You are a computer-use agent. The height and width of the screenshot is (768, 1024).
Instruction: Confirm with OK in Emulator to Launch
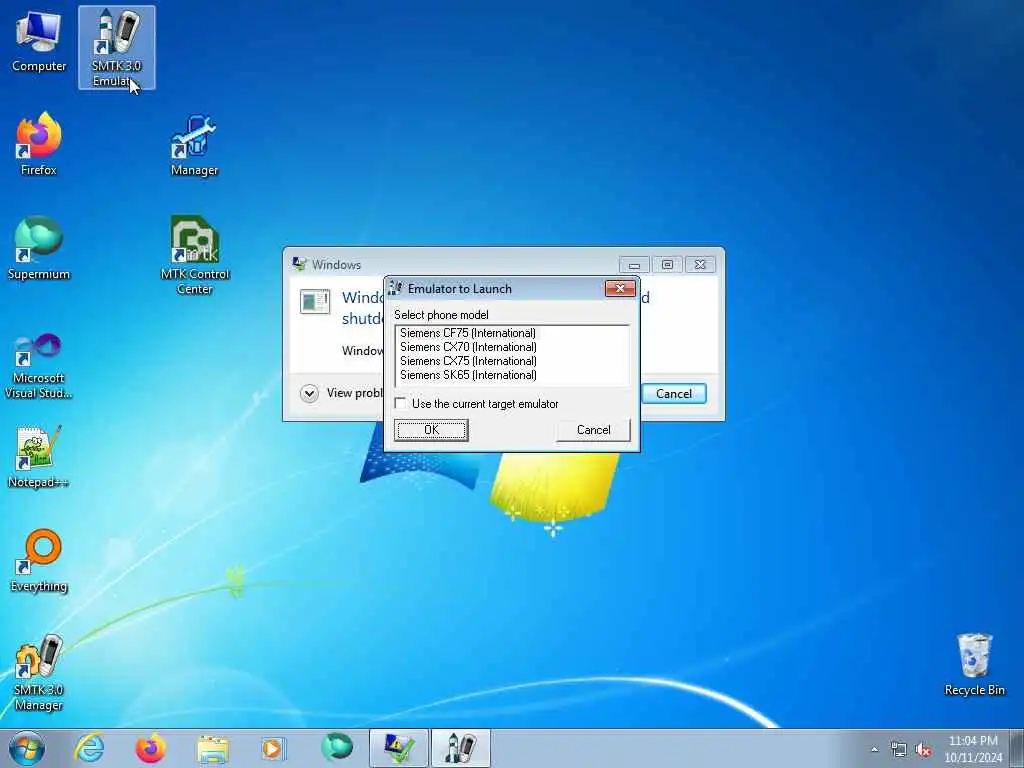431,430
